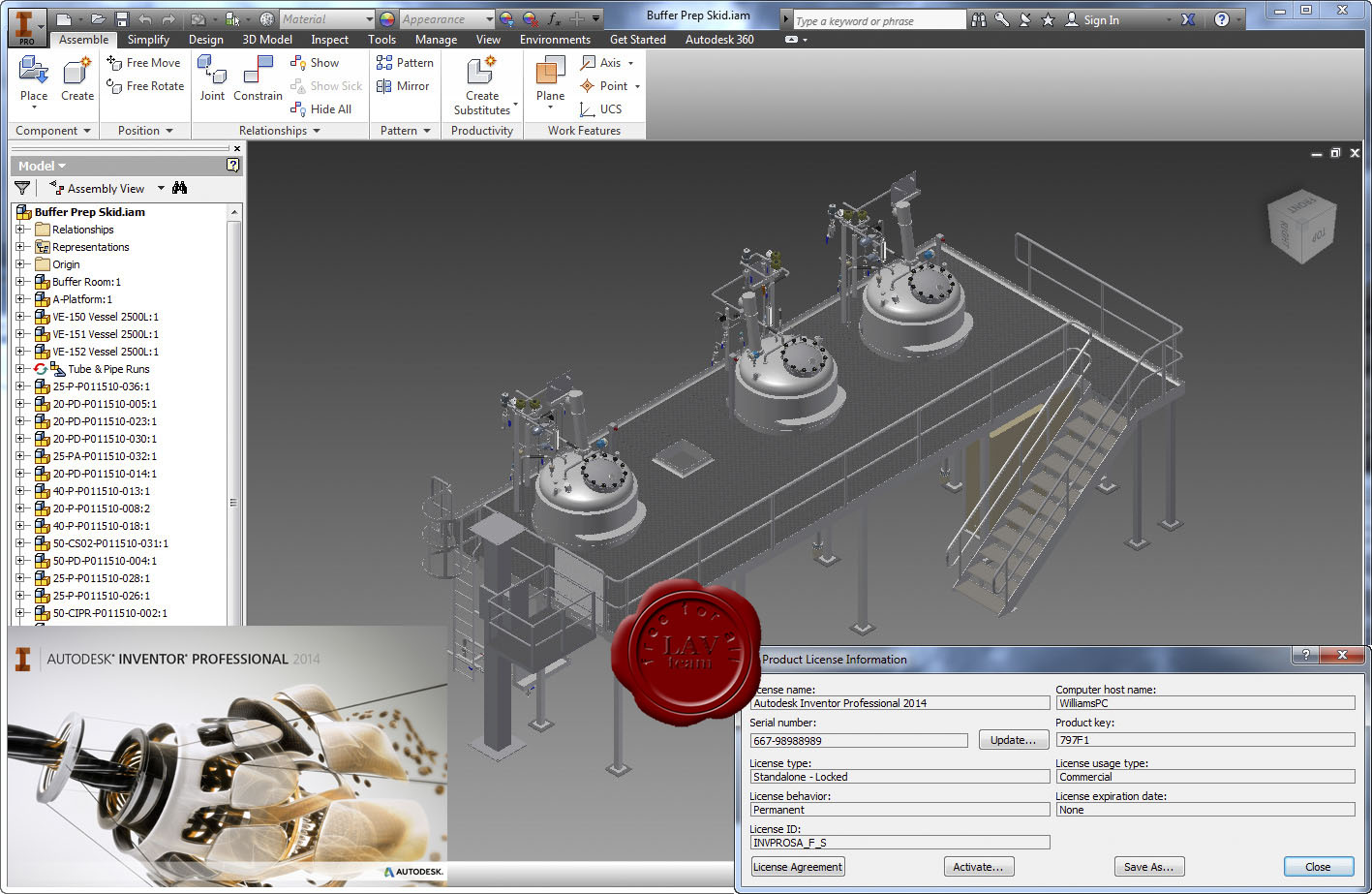Screen dimensions: 1372x894
Task: Select the Free Rotate tool
Action: coord(145,86)
